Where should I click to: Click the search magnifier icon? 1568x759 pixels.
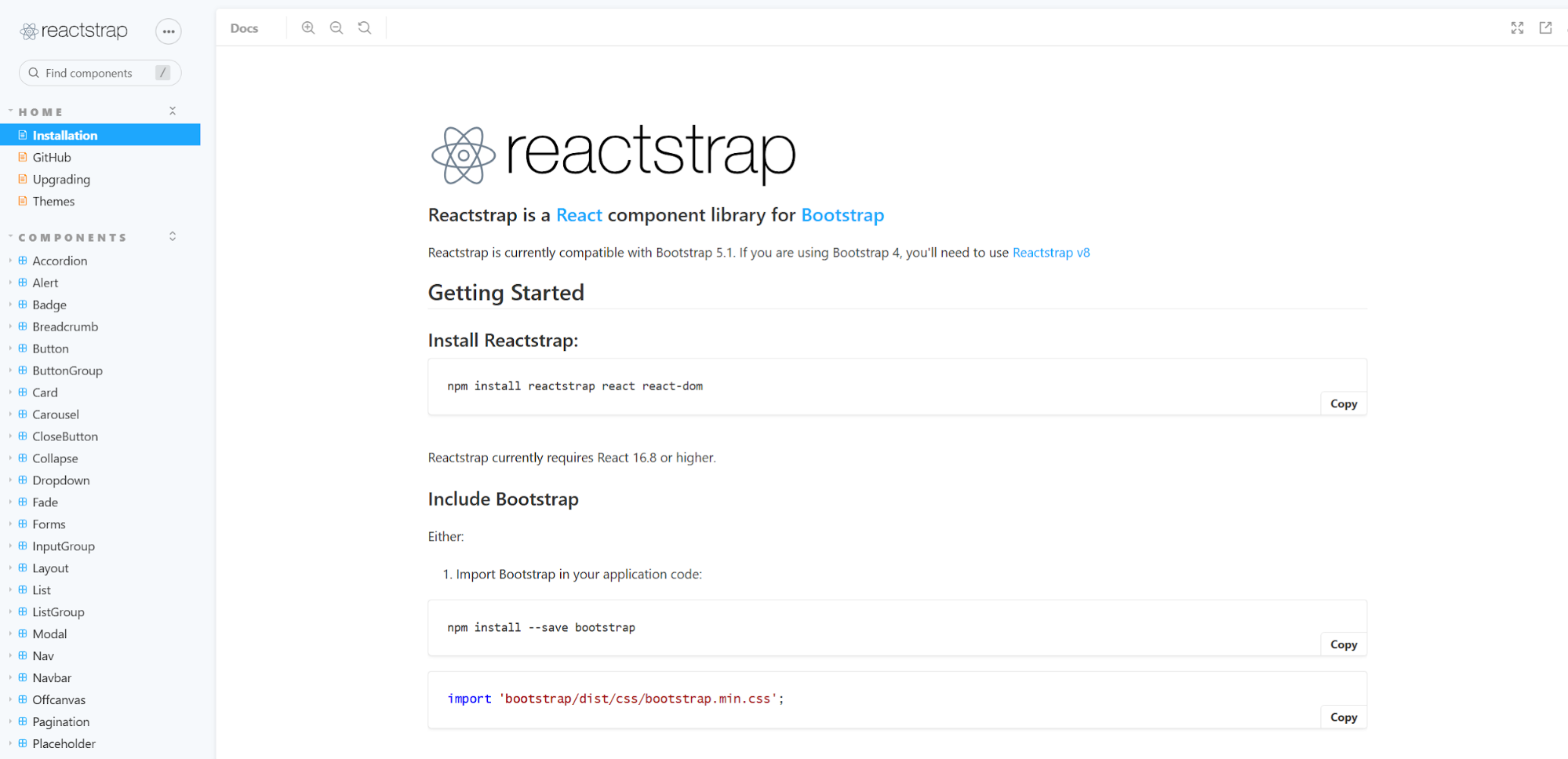[x=34, y=73]
